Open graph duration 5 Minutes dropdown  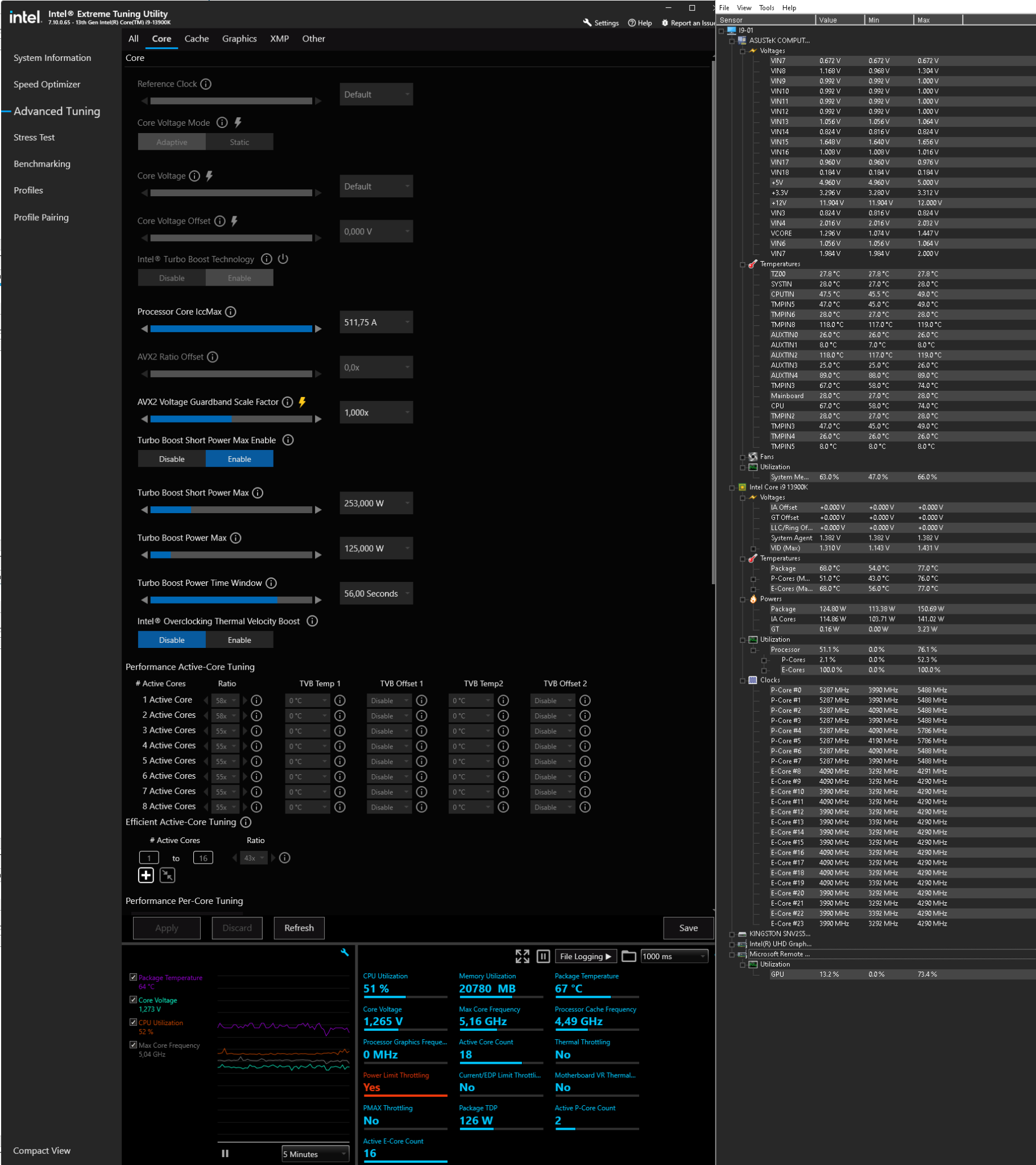315,1154
